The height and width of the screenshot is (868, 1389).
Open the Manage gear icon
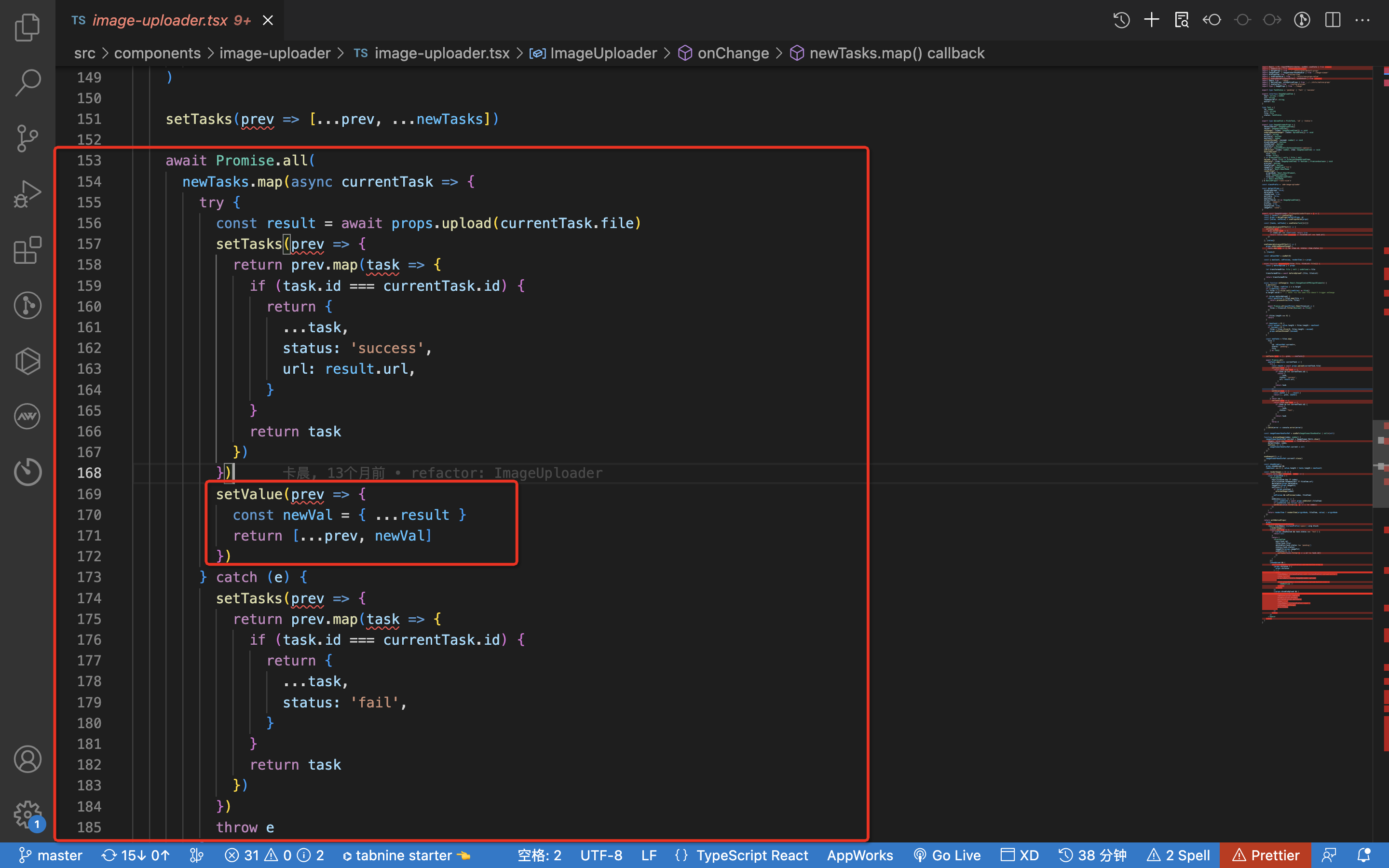click(x=27, y=814)
